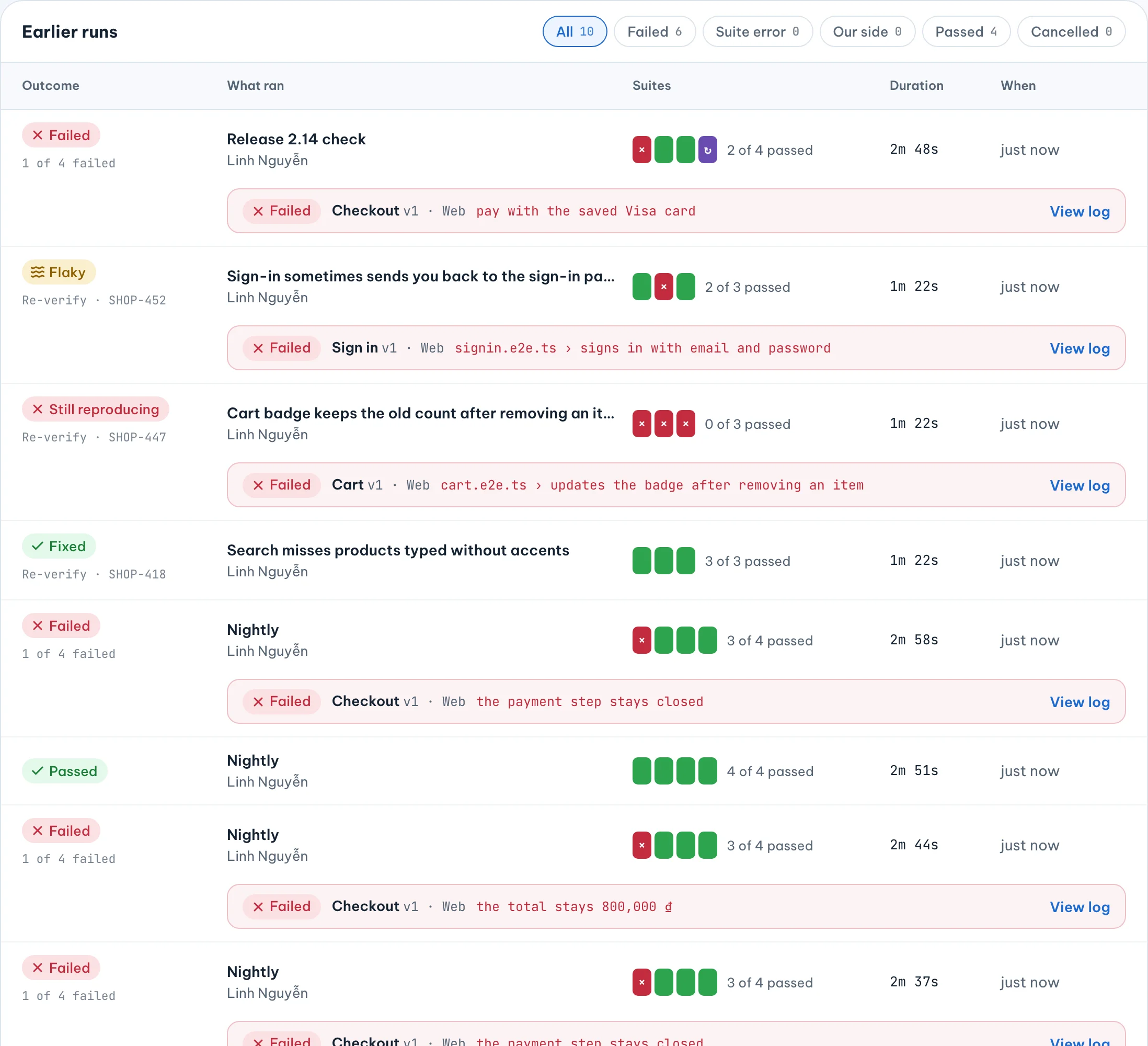Click 'the total stays 800,000 ₫' failure text
Viewport: 1148px width, 1046px height.
574,907
